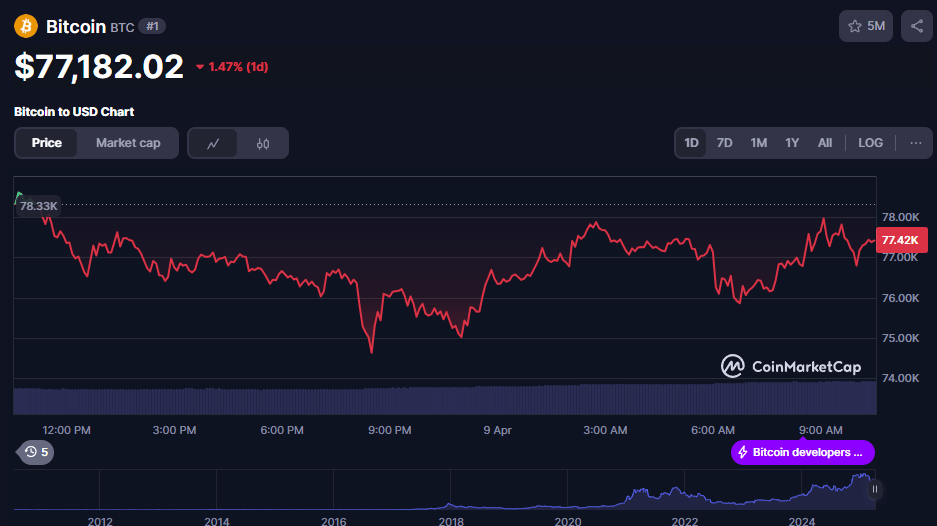The height and width of the screenshot is (526, 937).
Task: Click the BTC ticker symbol text
Action: coord(122,27)
